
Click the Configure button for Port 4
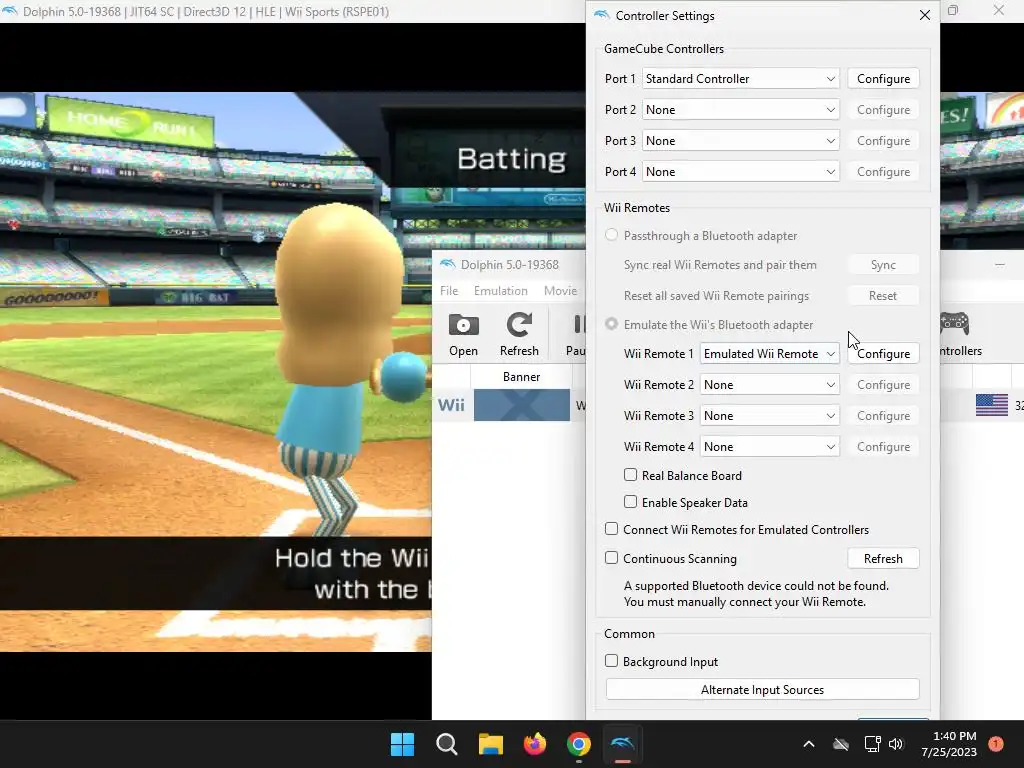point(883,172)
